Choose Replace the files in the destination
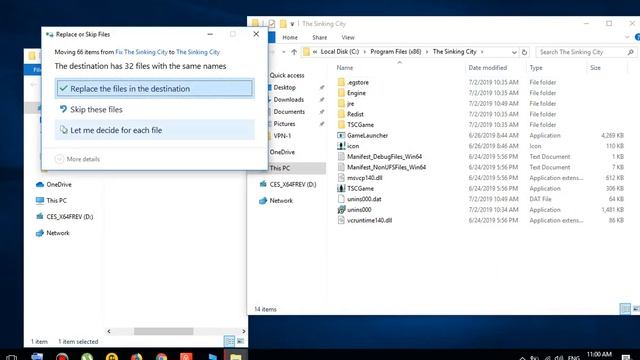640x360 pixels. [x=155, y=89]
